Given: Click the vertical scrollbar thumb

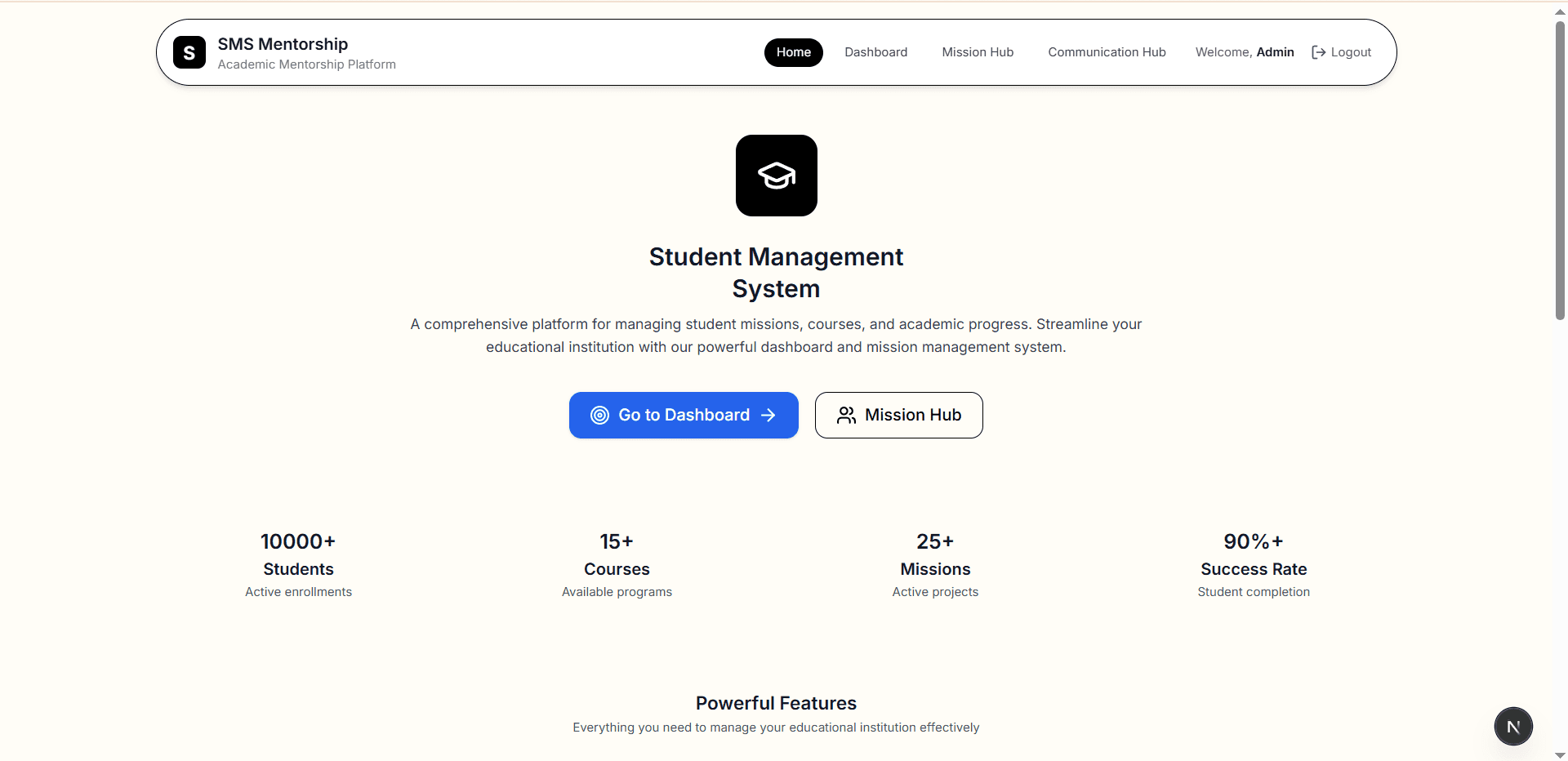Looking at the screenshot, I should [x=1560, y=171].
